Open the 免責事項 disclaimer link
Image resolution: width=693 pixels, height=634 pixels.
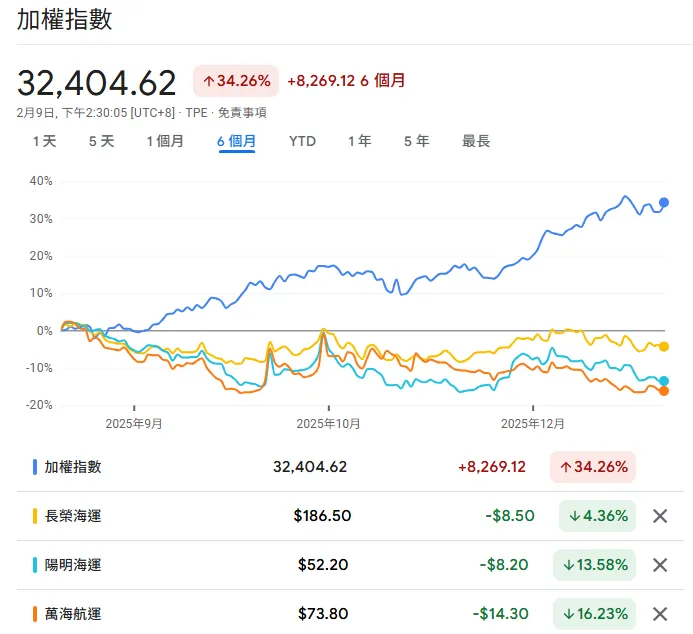(x=242, y=113)
